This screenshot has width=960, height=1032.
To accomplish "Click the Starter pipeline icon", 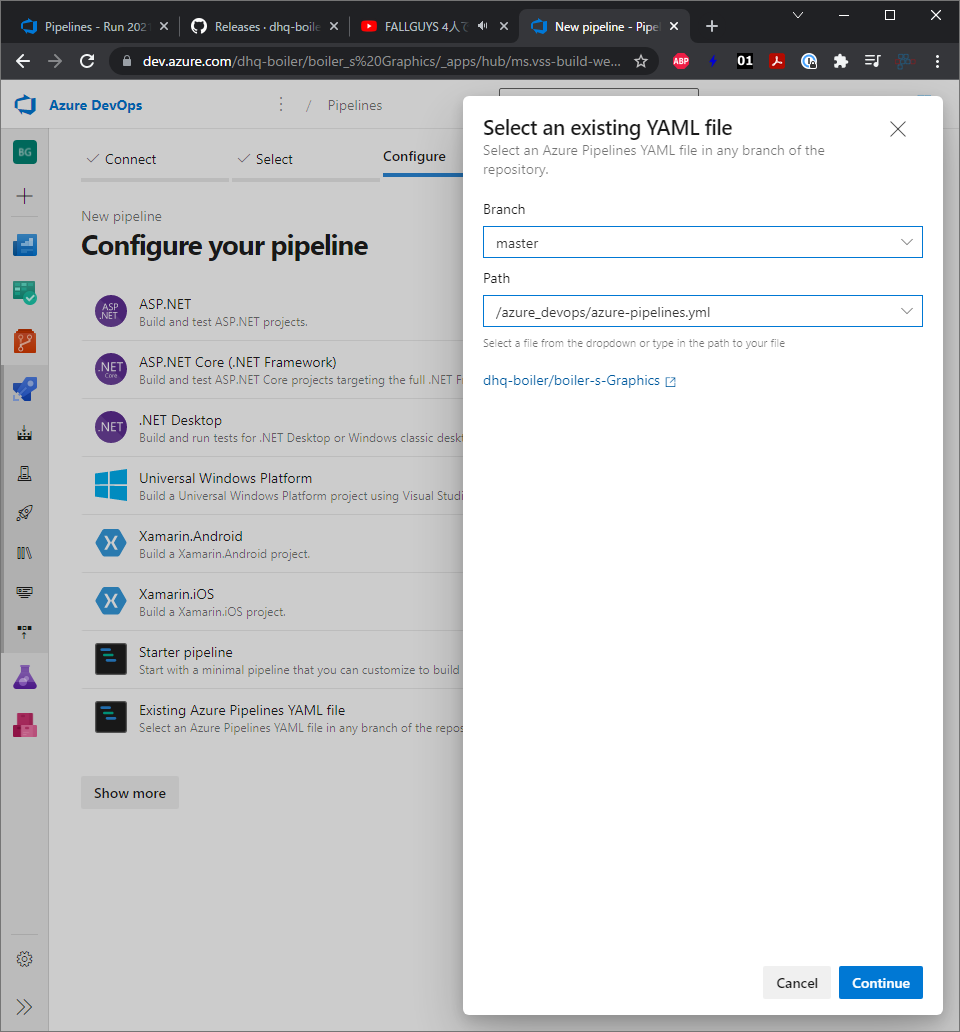I will pos(111,659).
